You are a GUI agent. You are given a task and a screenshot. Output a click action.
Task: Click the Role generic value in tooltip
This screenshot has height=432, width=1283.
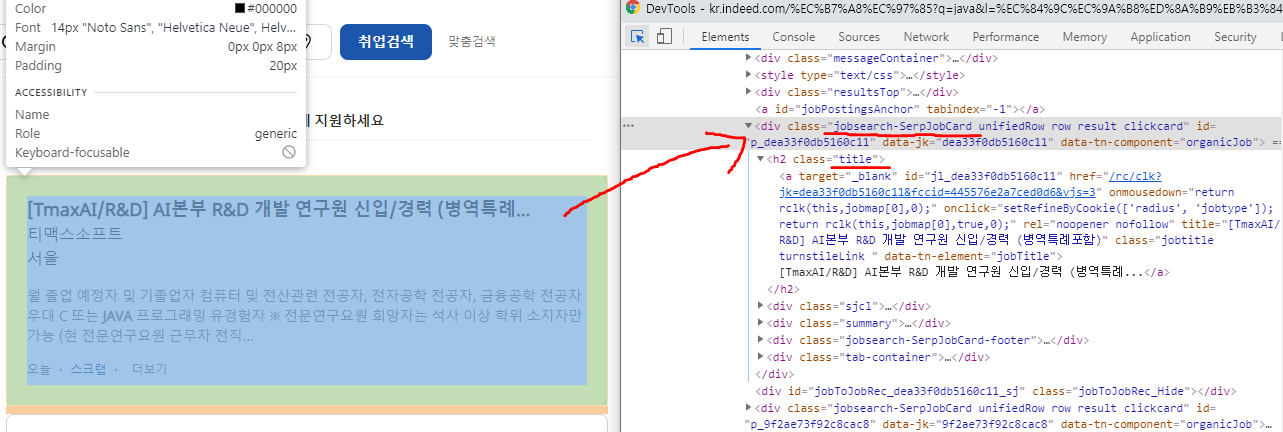(x=275, y=133)
